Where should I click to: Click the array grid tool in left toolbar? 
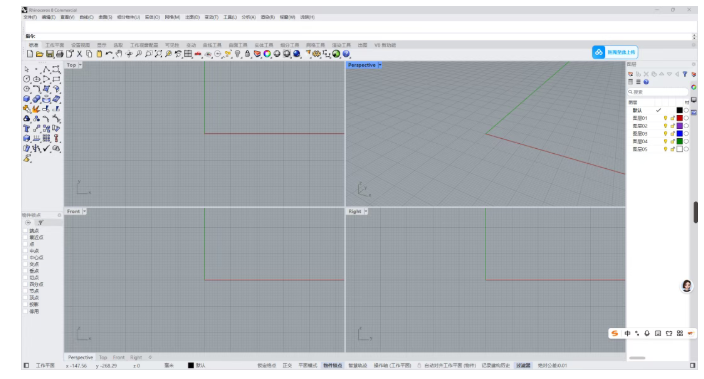46,138
